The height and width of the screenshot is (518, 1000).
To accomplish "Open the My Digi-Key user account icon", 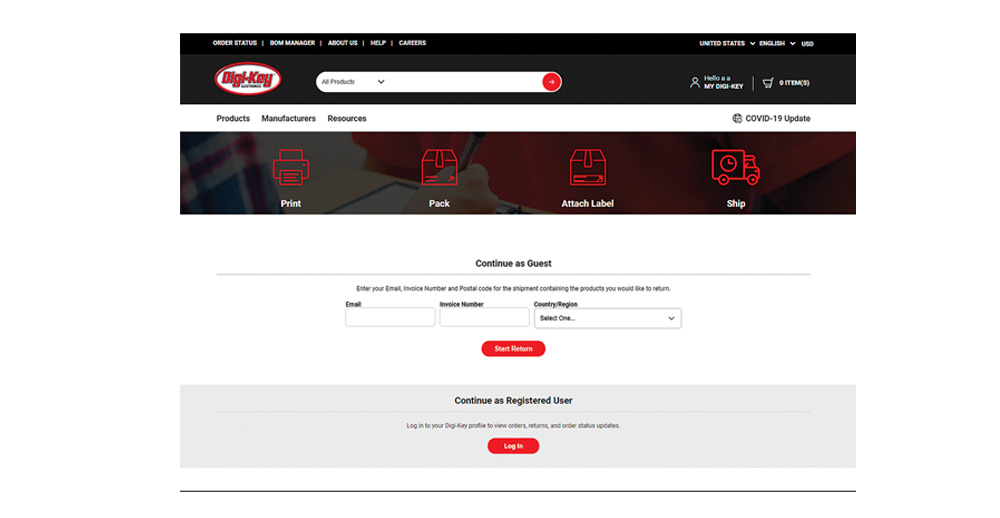I will pyautogui.click(x=695, y=82).
